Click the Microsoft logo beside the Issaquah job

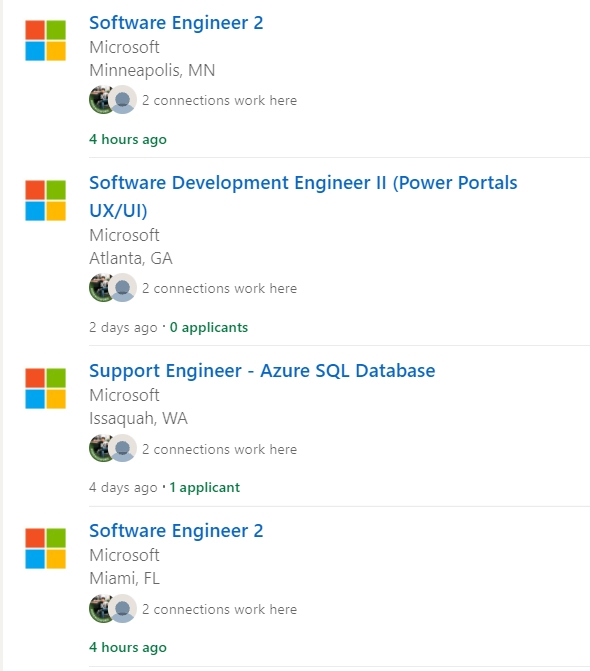(45, 388)
